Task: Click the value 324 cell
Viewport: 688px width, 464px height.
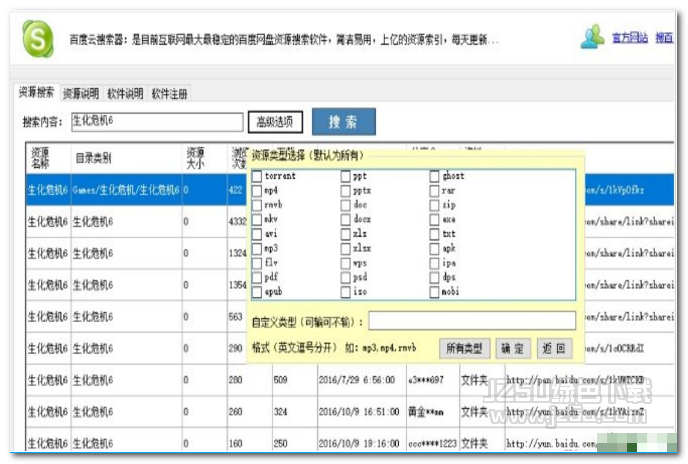Action: tap(293, 411)
